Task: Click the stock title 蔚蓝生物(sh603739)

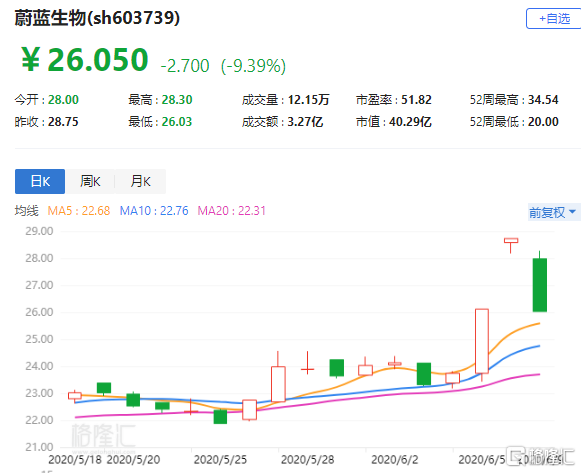Action: tap(97, 17)
